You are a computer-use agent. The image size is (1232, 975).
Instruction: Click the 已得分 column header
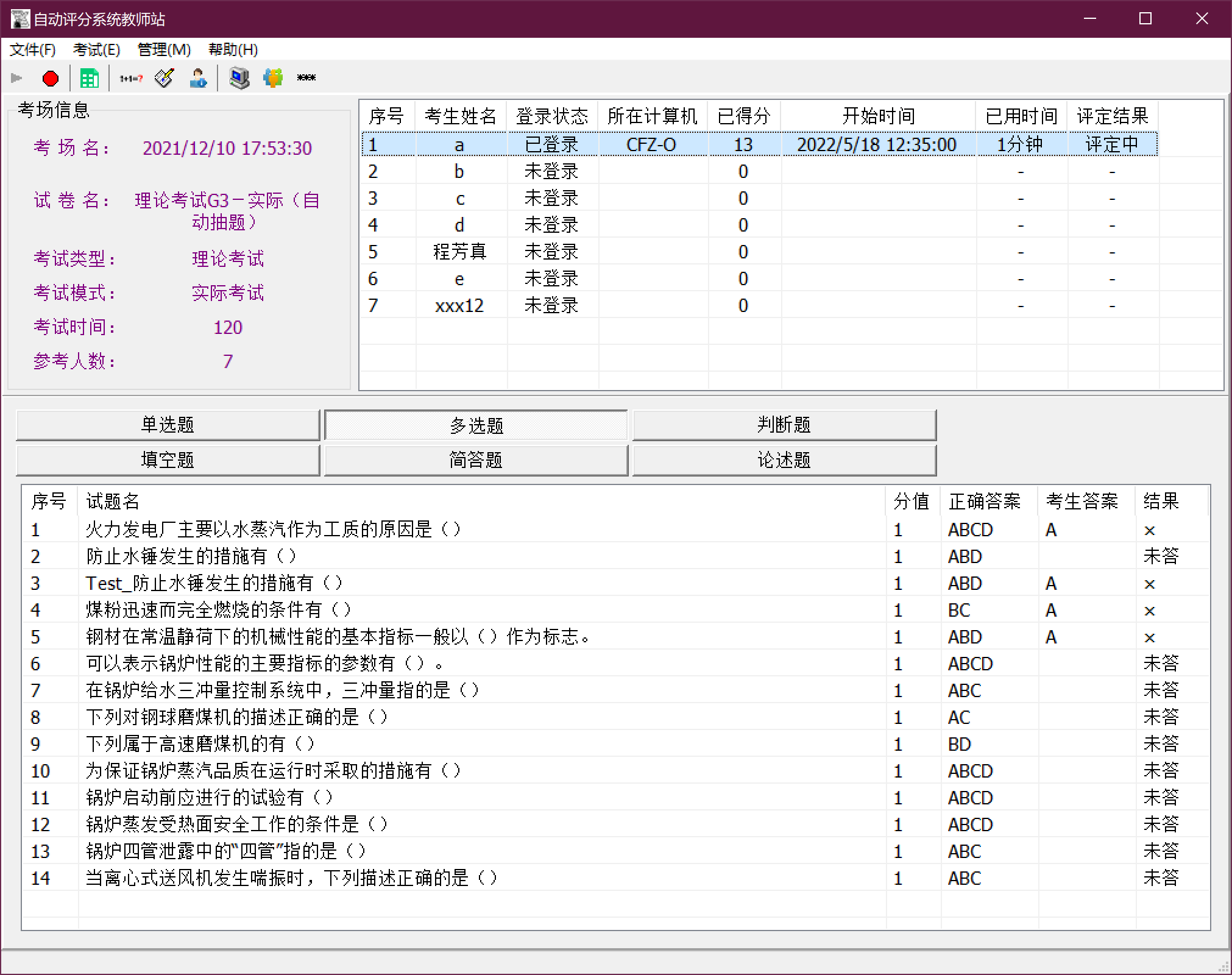(743, 116)
